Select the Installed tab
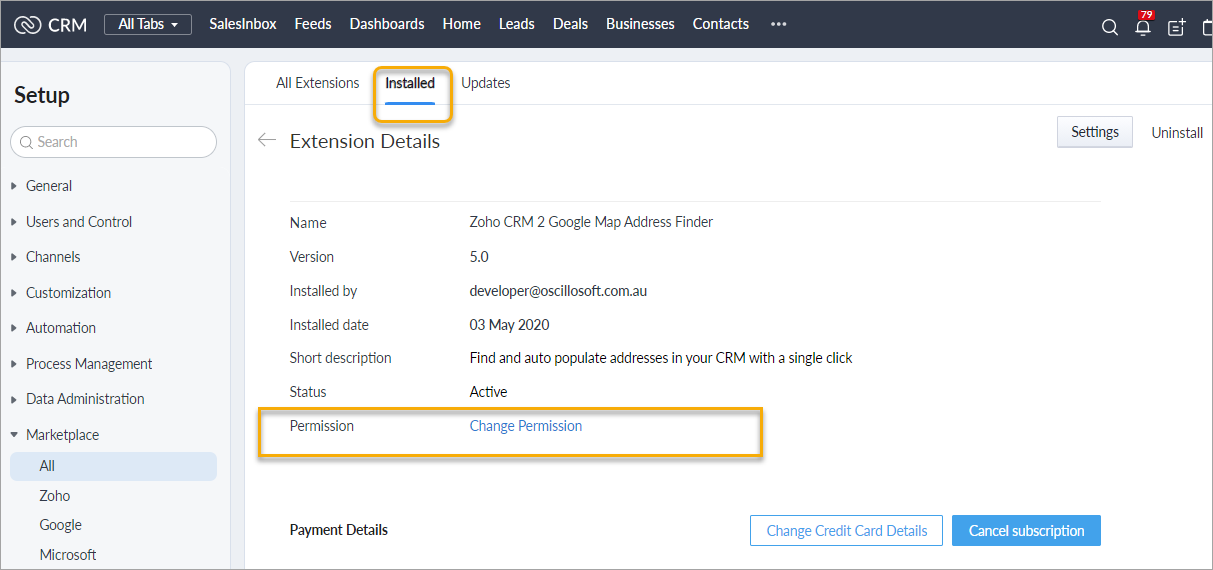Viewport: 1213px width, 570px height. coord(410,84)
